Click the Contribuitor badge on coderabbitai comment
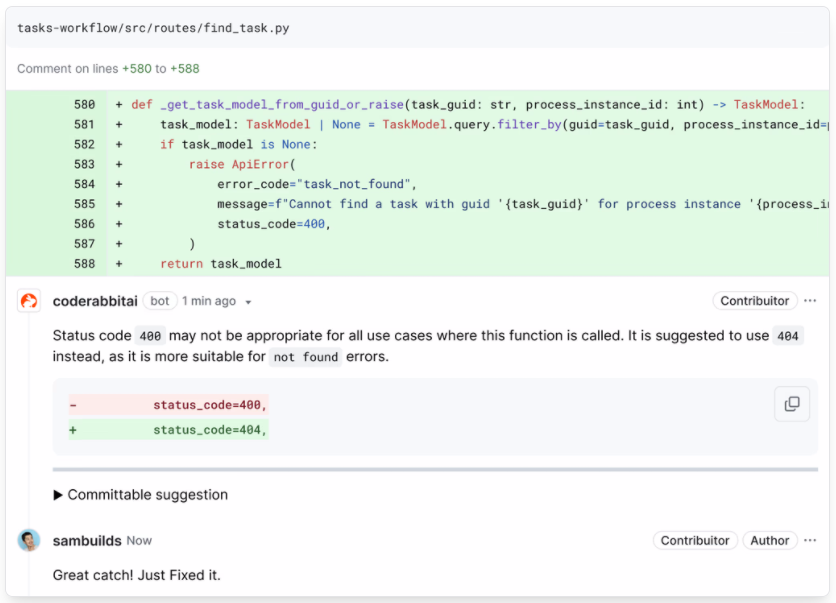This screenshot has height=603, width=836. (x=754, y=301)
